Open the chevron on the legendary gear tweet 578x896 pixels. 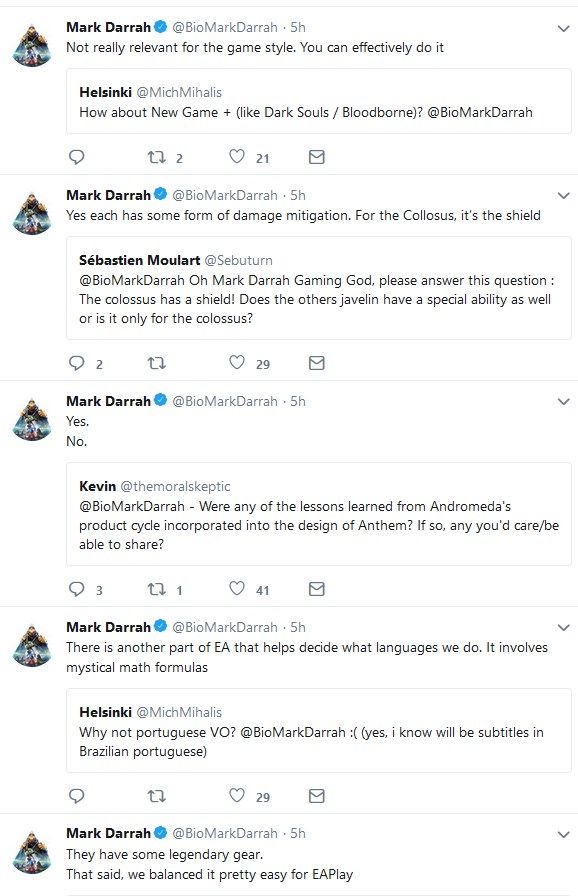[x=562, y=833]
